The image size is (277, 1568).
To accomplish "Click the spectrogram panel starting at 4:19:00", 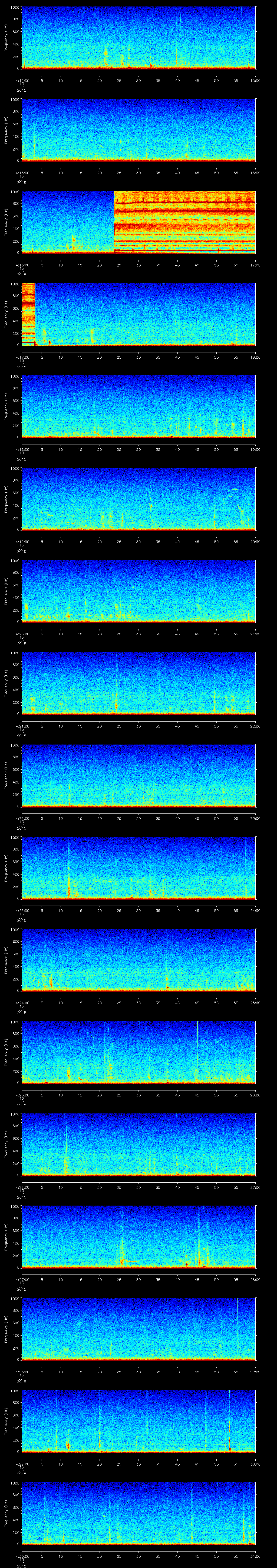I will [139, 499].
